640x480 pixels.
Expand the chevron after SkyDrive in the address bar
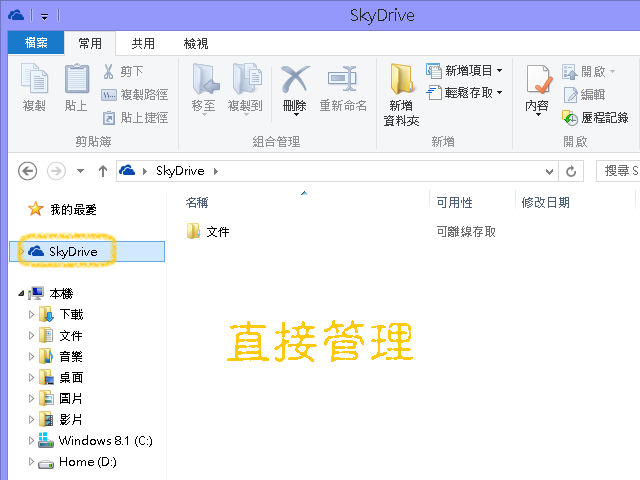click(x=216, y=171)
